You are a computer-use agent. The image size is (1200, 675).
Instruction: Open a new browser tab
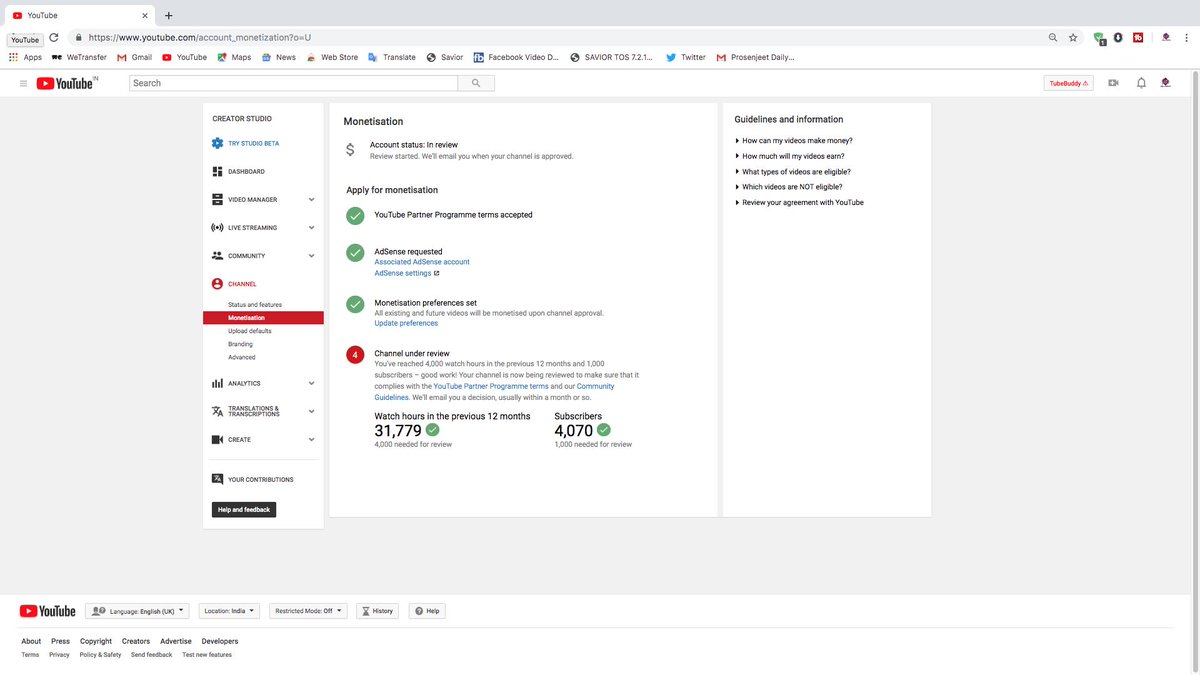pyautogui.click(x=168, y=15)
